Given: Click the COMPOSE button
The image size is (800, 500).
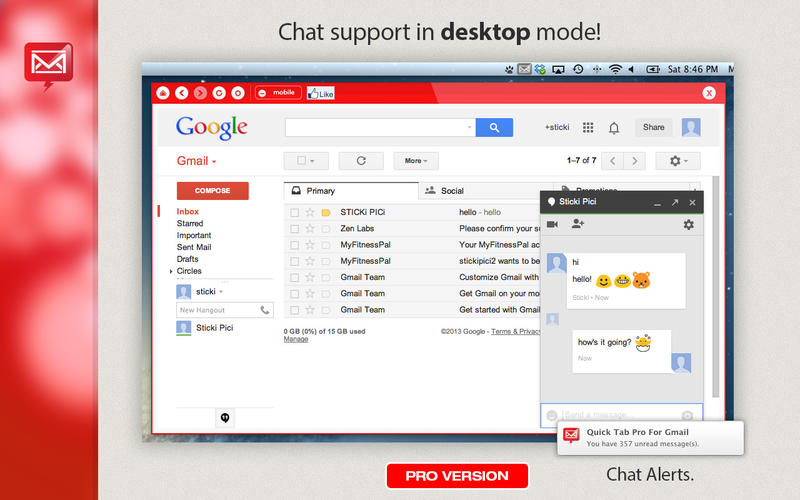Looking at the screenshot, I should [x=213, y=190].
